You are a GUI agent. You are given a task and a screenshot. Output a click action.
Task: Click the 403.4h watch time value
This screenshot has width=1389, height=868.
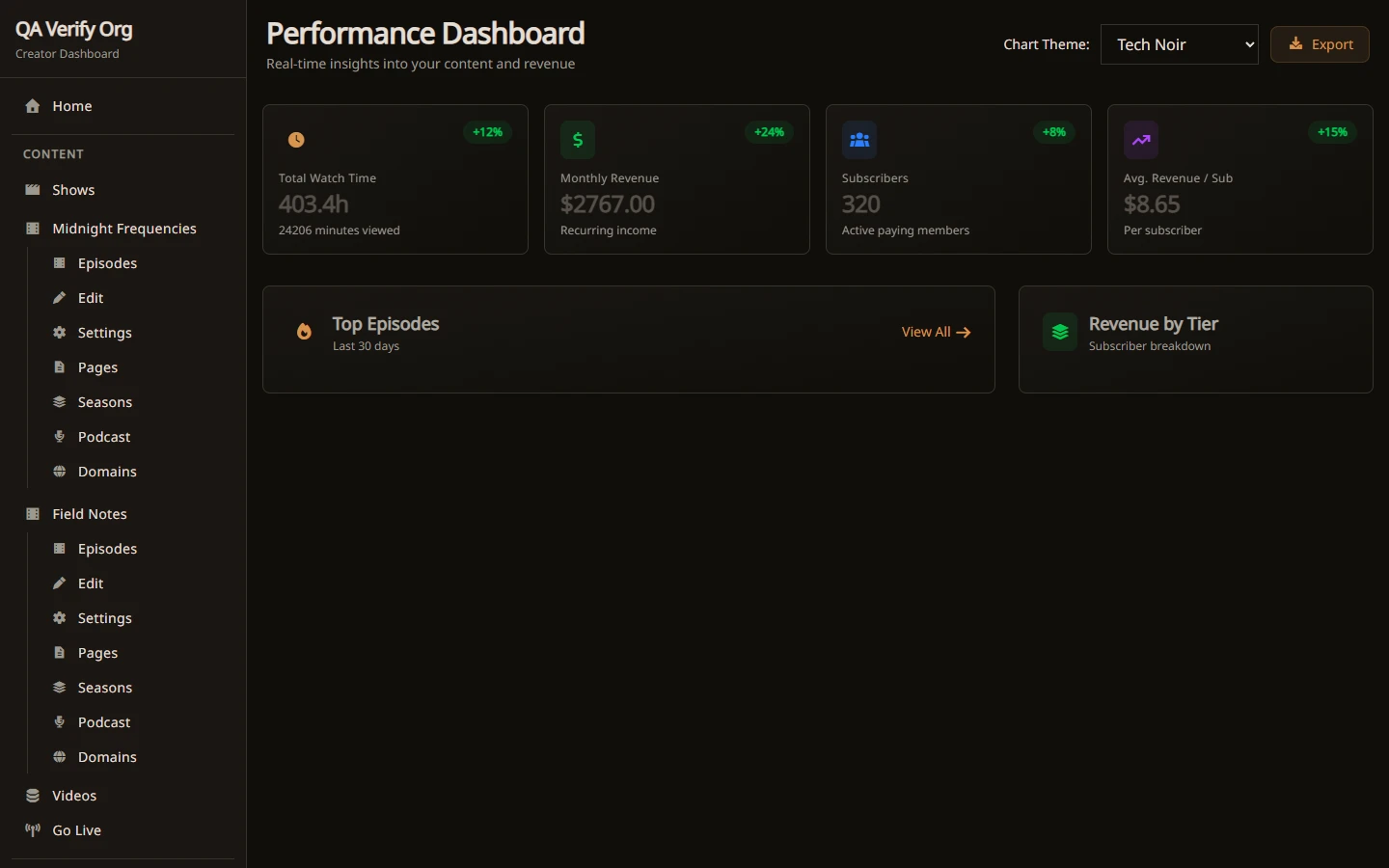click(313, 204)
